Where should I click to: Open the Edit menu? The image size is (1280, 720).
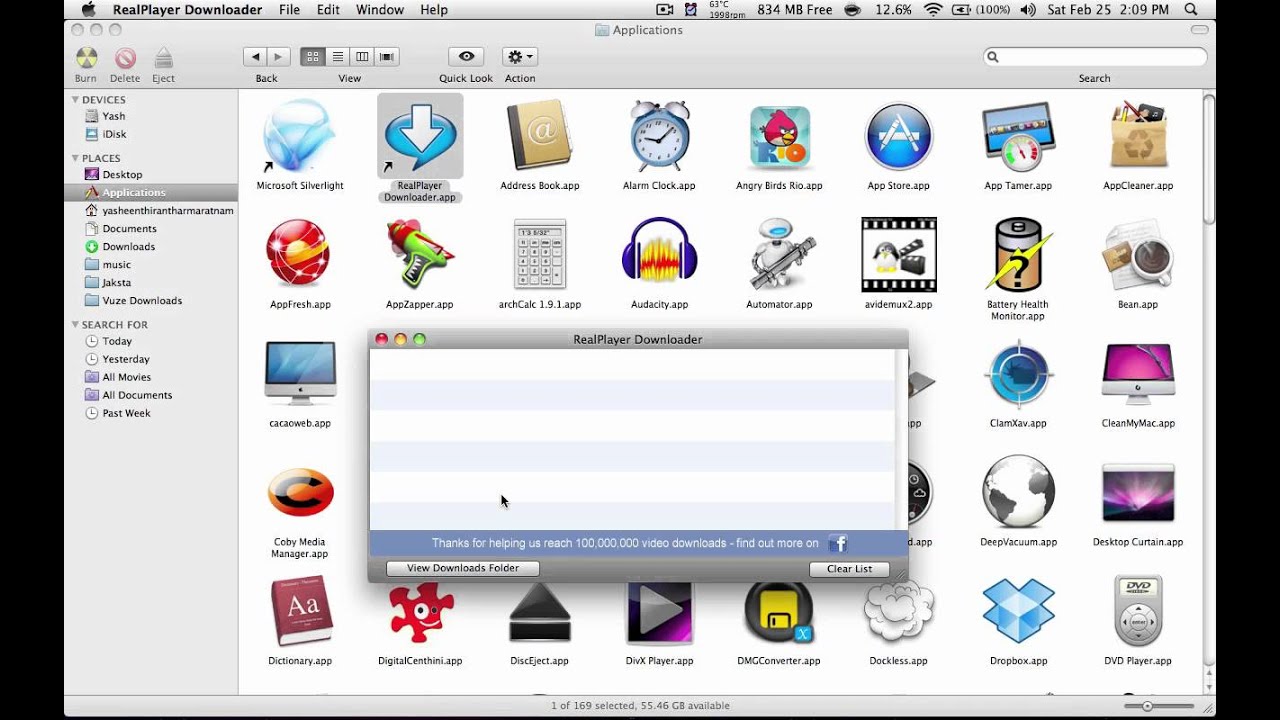coord(328,10)
